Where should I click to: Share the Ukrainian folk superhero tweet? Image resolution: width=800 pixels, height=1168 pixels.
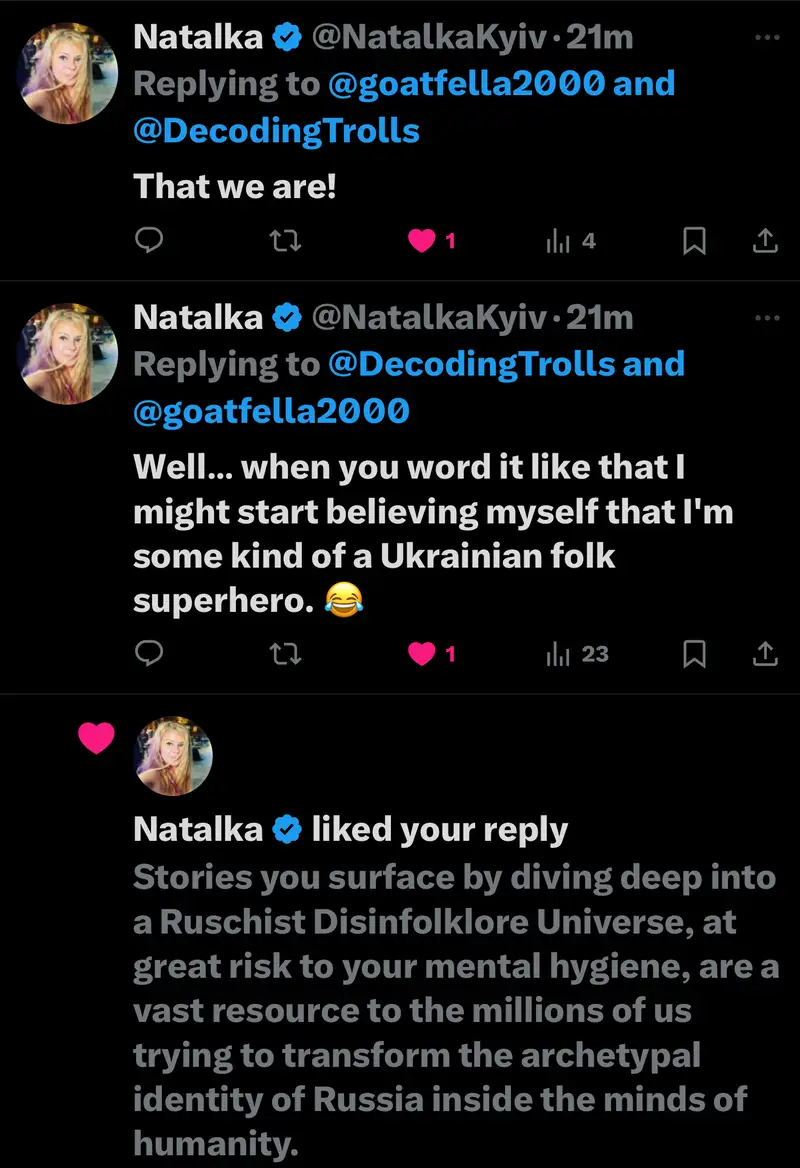(x=764, y=653)
